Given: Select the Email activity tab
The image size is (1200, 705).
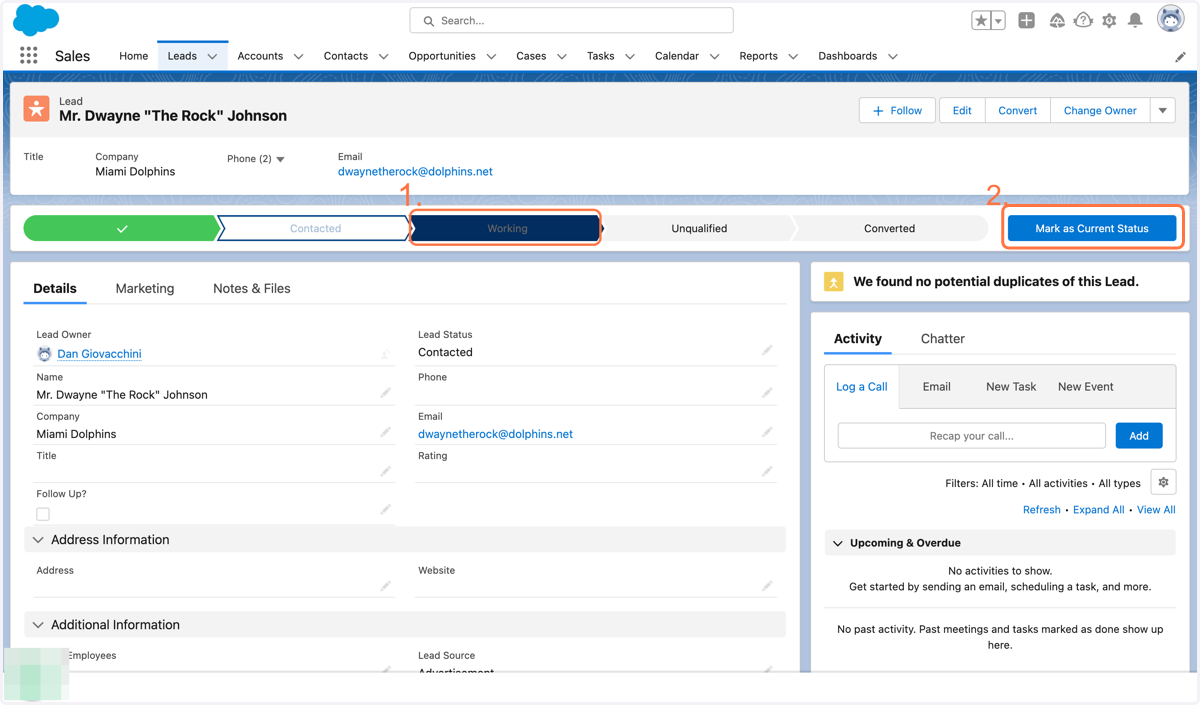Looking at the screenshot, I should coord(936,387).
